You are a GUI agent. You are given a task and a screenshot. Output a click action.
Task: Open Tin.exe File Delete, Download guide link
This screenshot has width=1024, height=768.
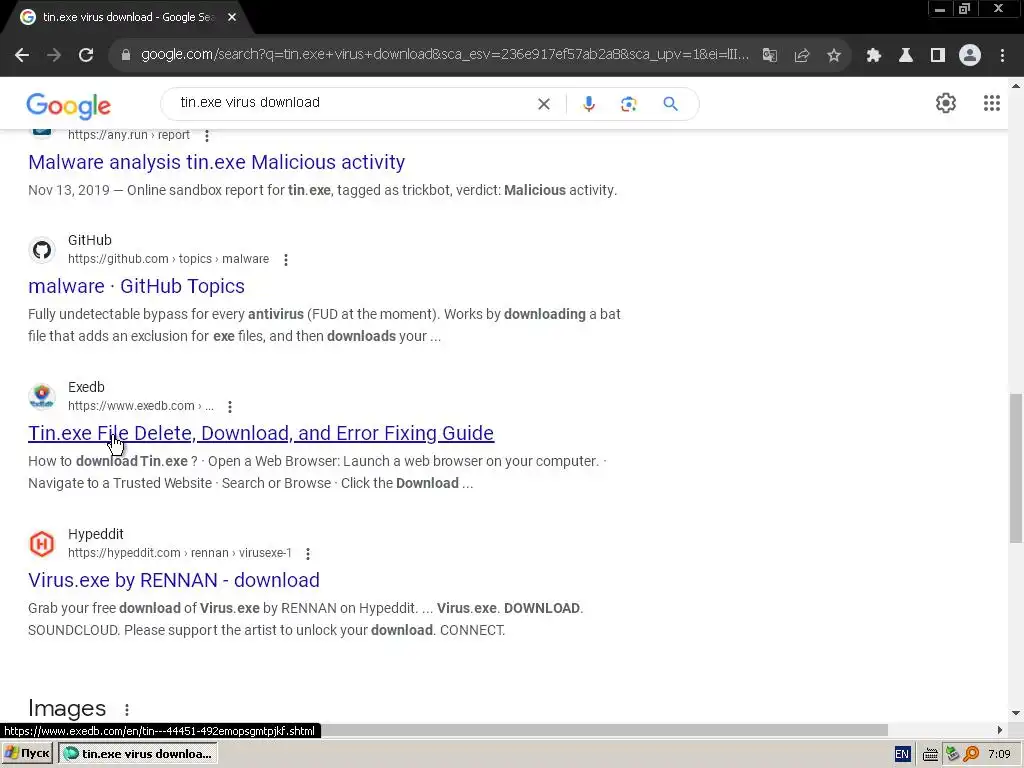(261, 433)
